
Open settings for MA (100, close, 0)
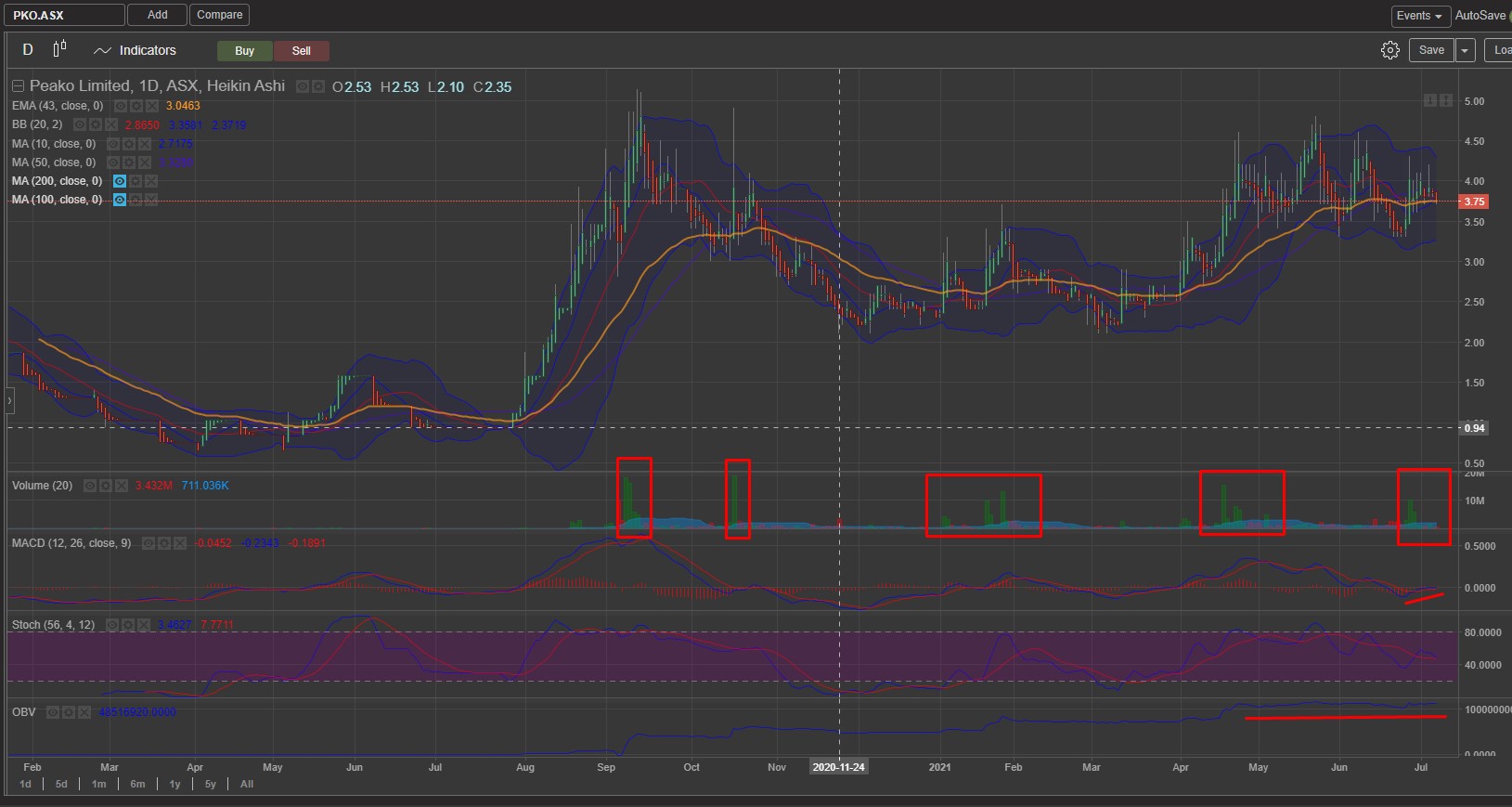pos(136,200)
